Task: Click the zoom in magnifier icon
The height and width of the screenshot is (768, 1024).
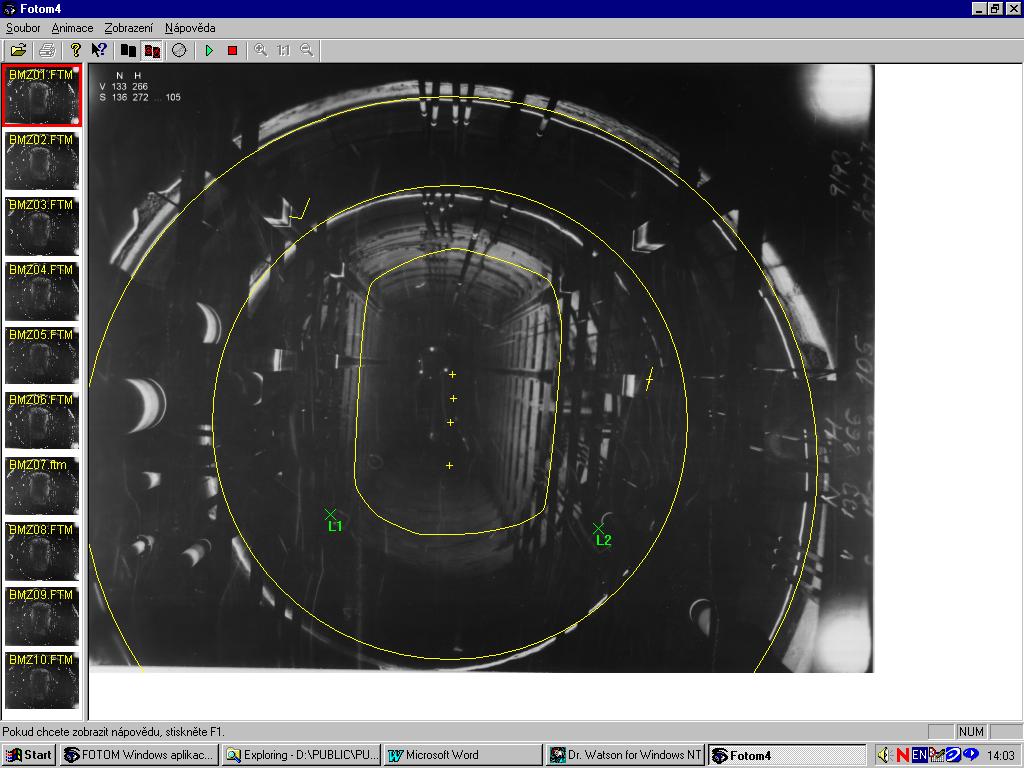Action: click(x=261, y=50)
